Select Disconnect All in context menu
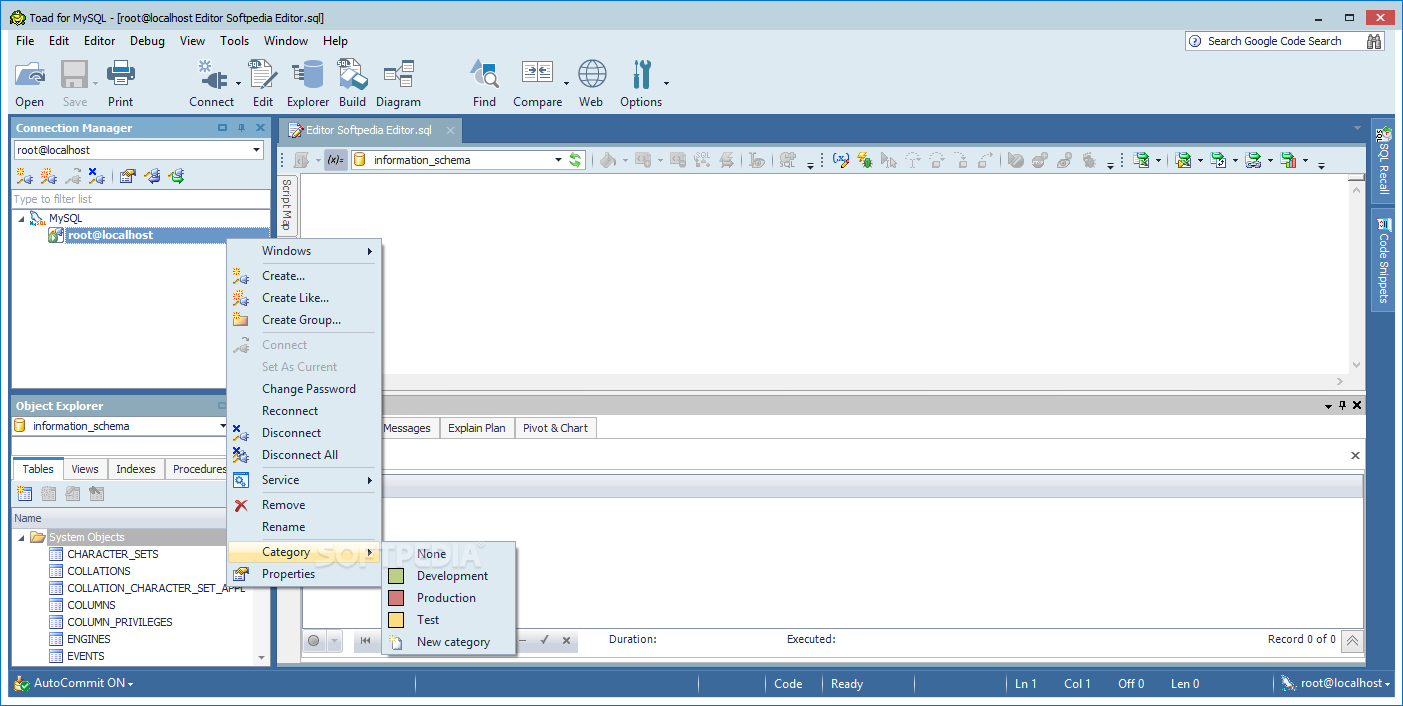Image resolution: width=1403 pixels, height=706 pixels. (304, 455)
